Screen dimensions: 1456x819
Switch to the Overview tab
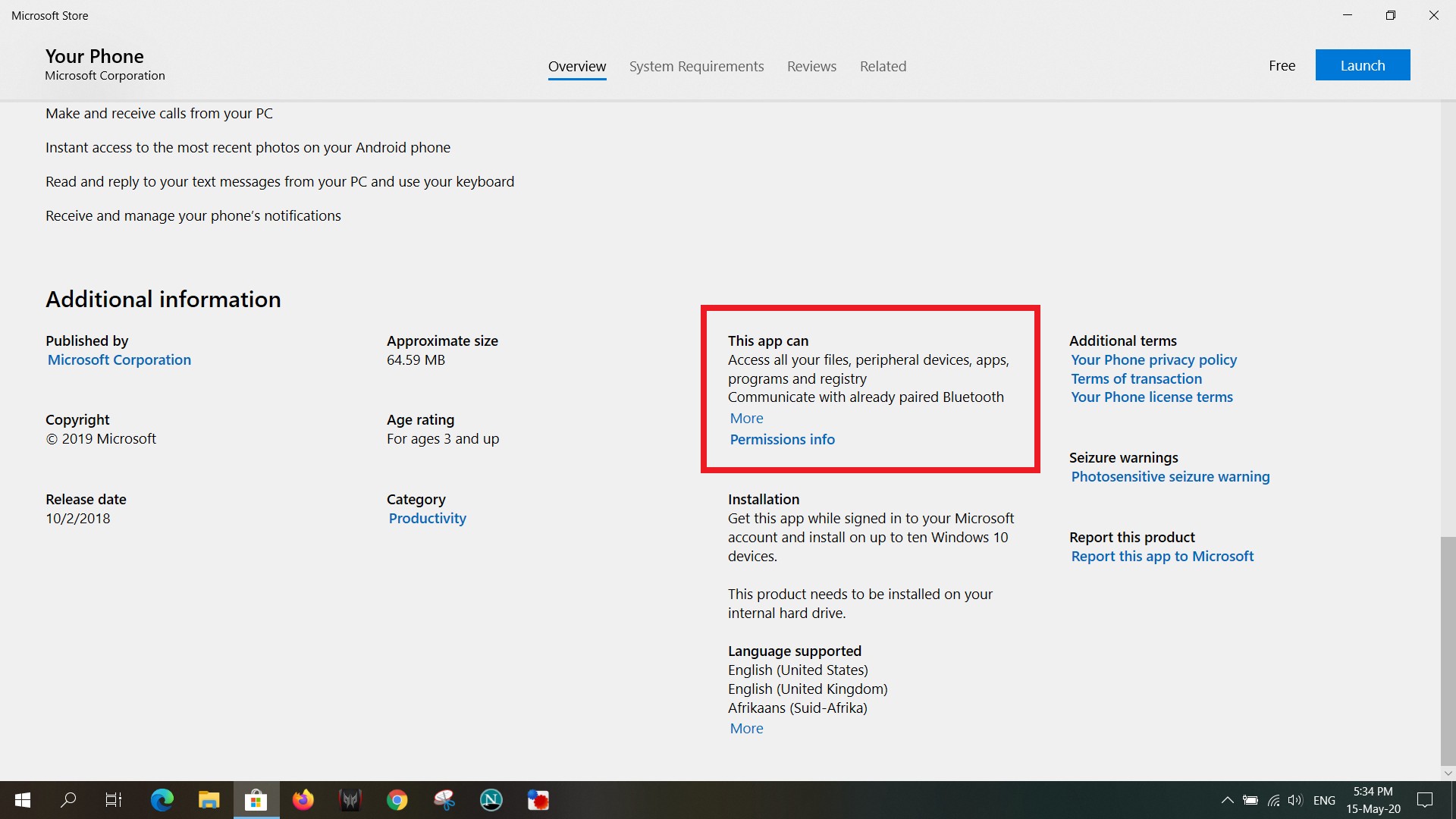pyautogui.click(x=577, y=67)
